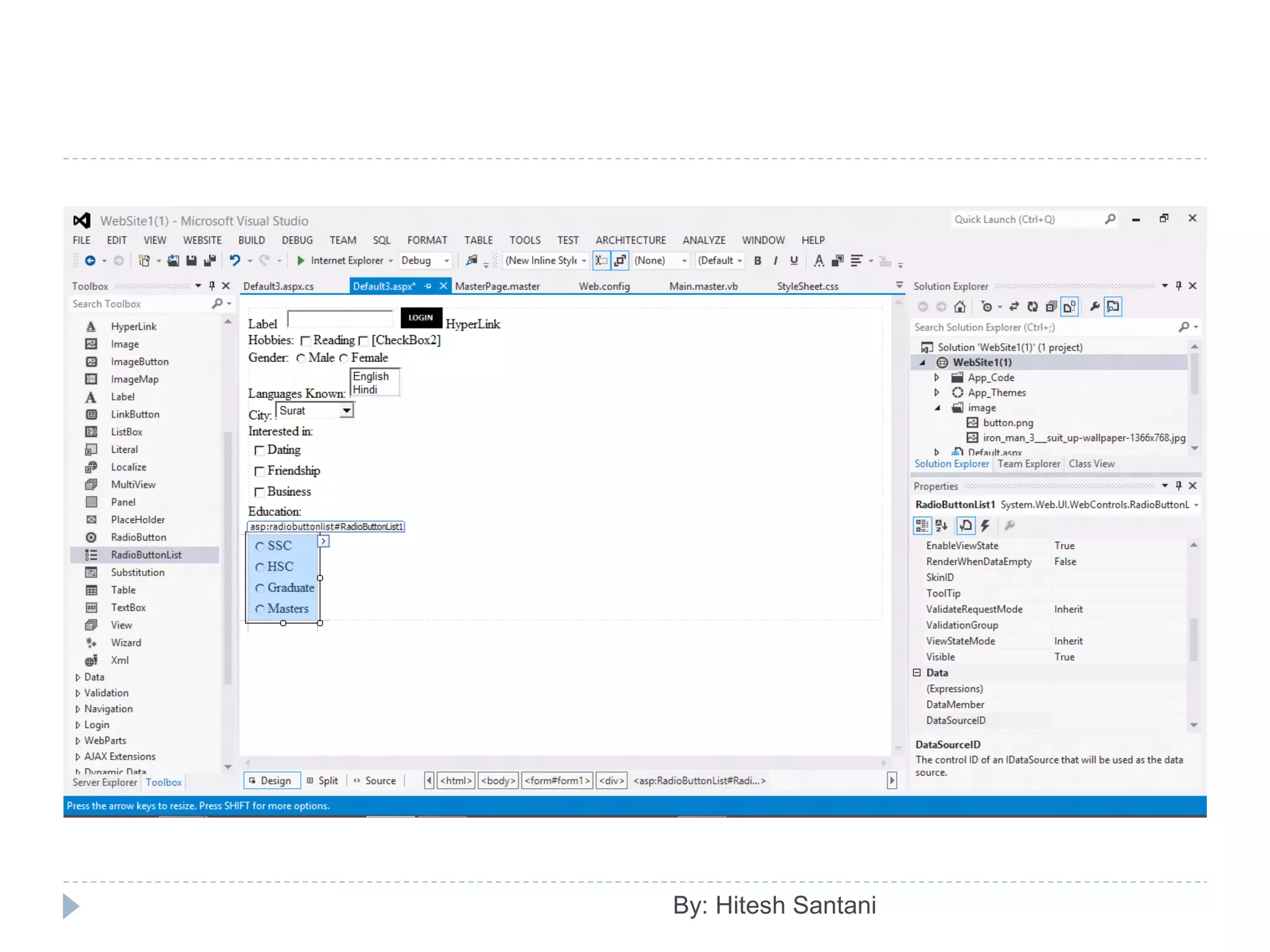Click the green Start debugging arrow
1270x952 pixels.
click(x=301, y=261)
